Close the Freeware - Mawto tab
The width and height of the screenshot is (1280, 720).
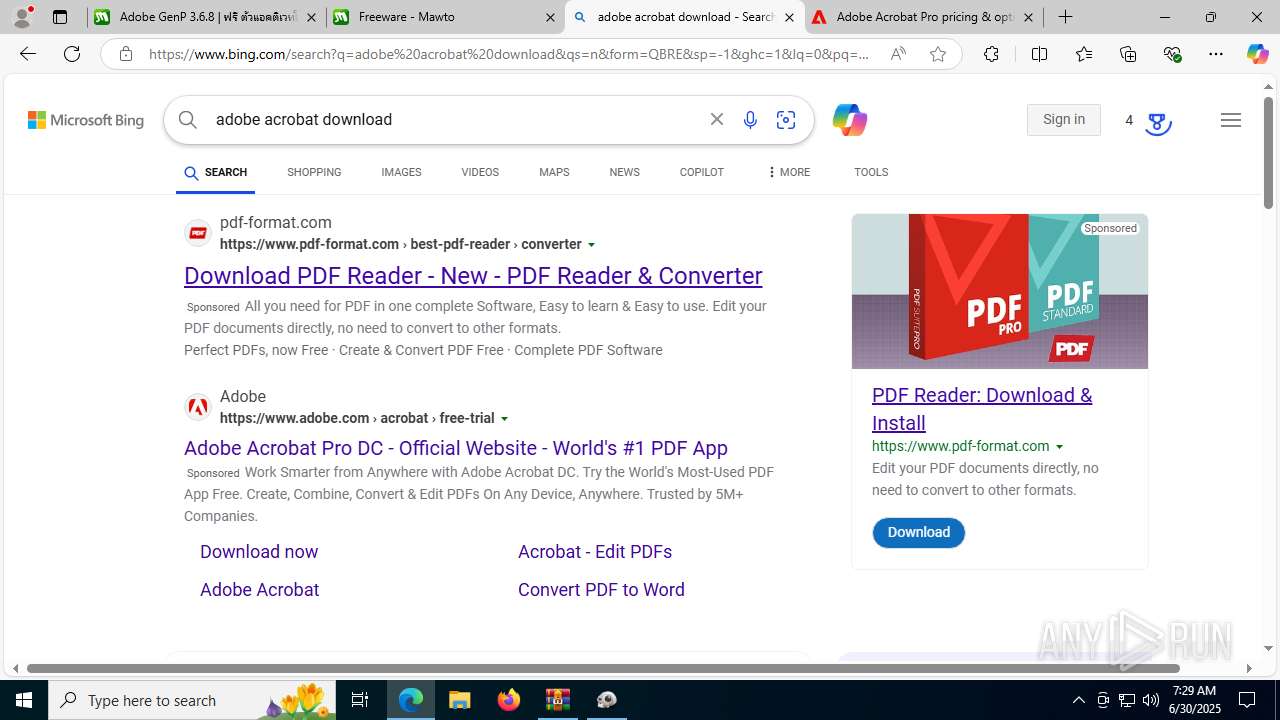pyautogui.click(x=551, y=17)
